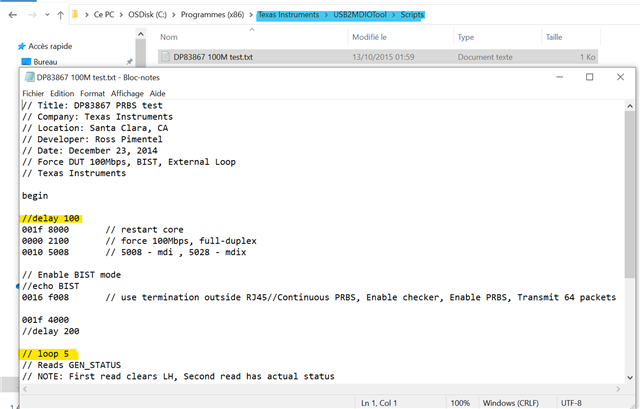Click '// Developer: Ross Pimentel' line
The height and width of the screenshot is (409, 640).
click(x=92, y=139)
